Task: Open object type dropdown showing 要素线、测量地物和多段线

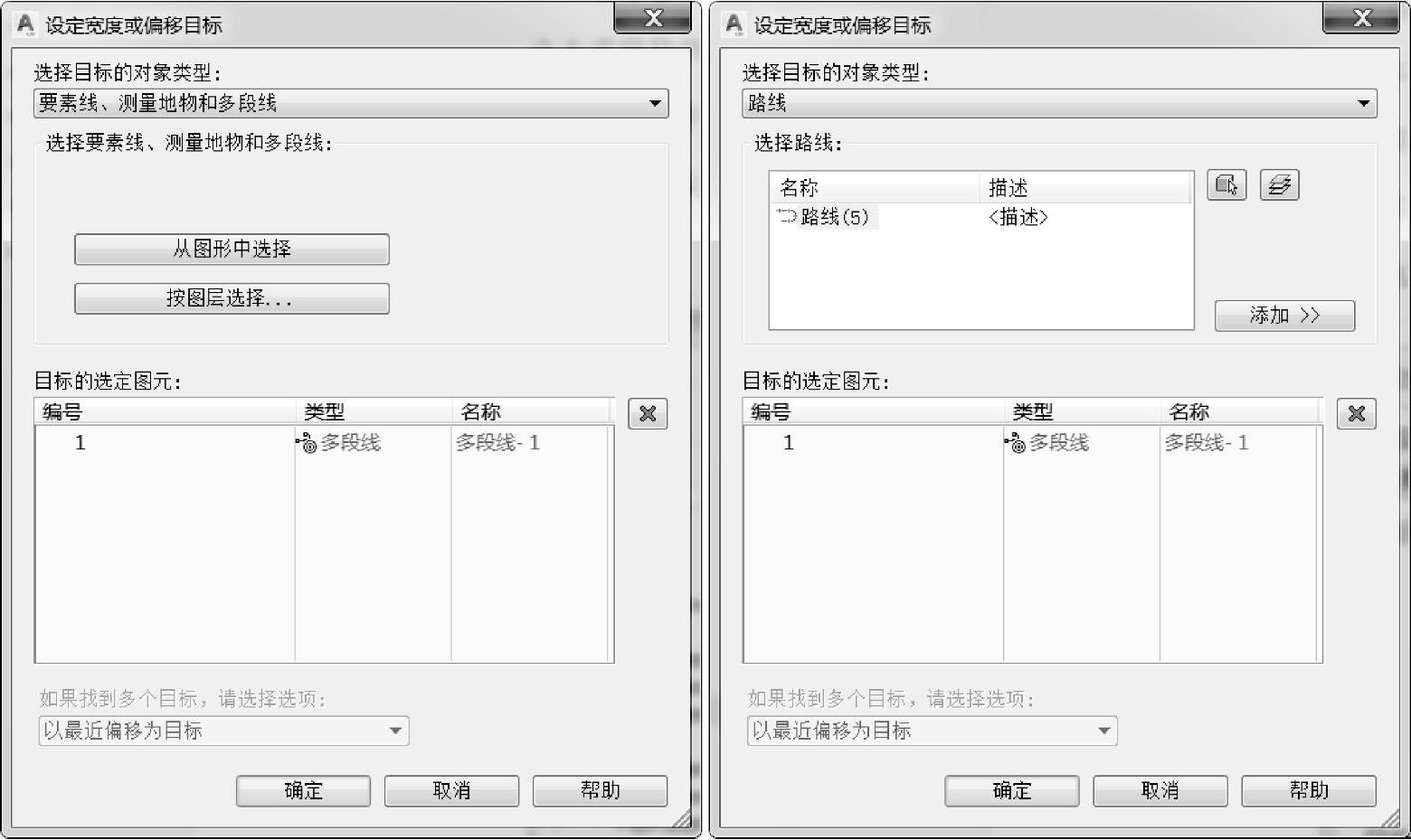Action: tap(351, 103)
